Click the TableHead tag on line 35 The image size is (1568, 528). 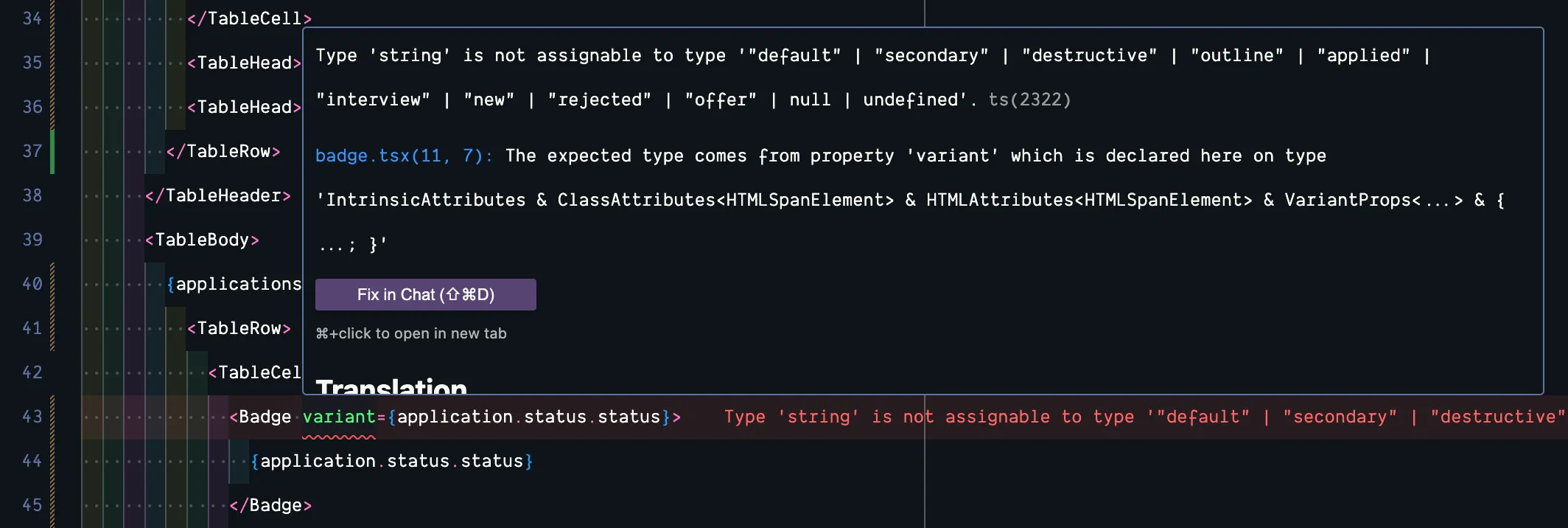click(244, 63)
